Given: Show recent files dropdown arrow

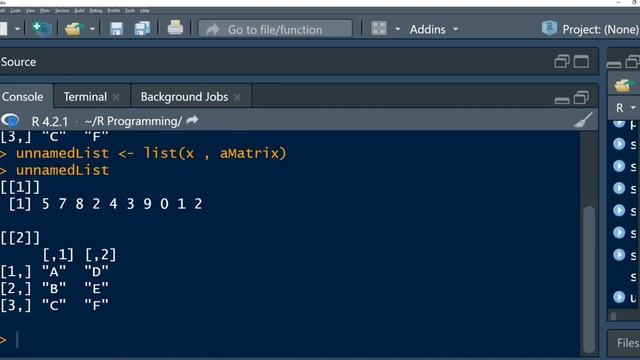Looking at the screenshot, I should [92, 29].
